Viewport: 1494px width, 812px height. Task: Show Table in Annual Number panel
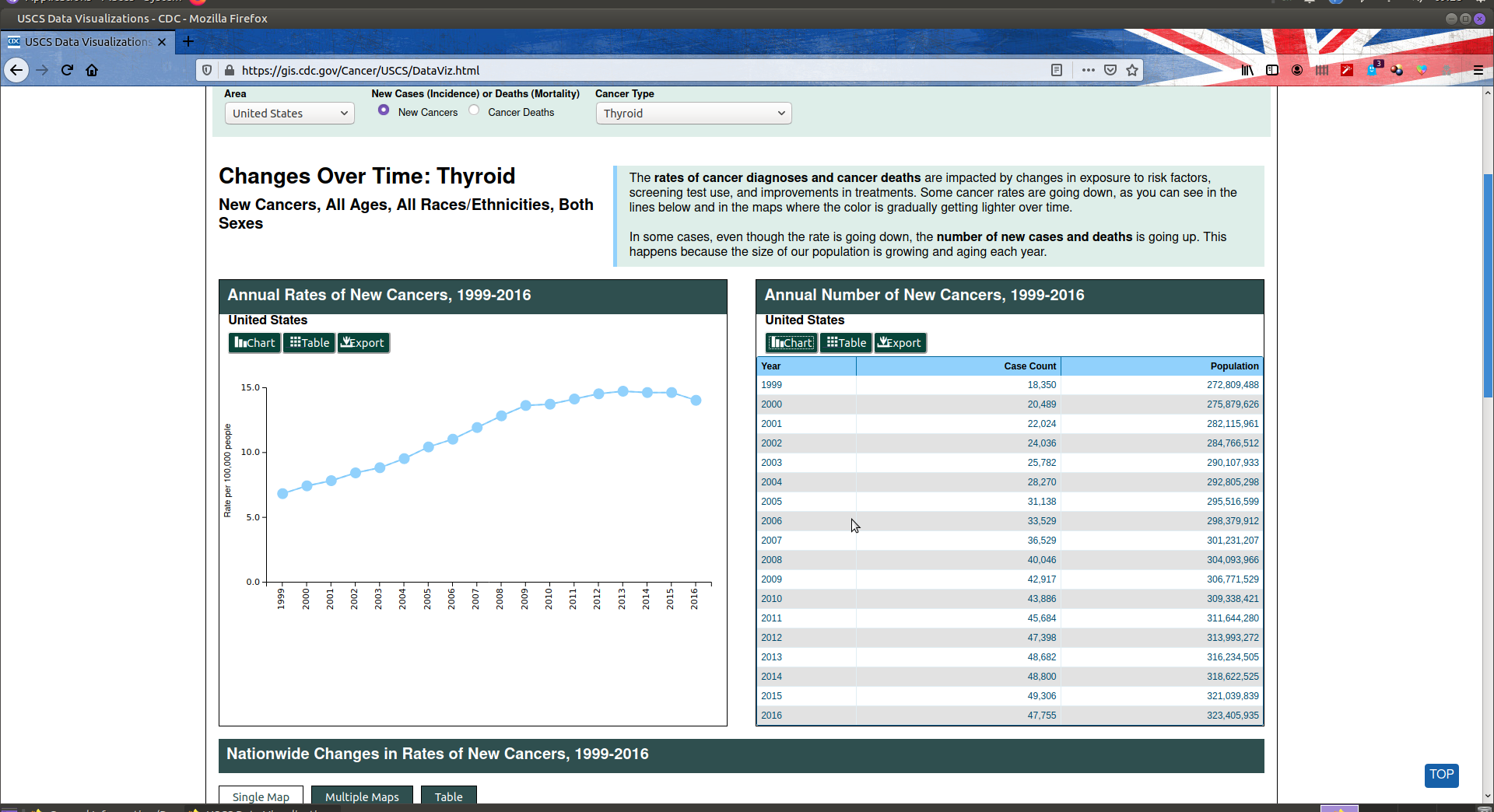(x=846, y=343)
